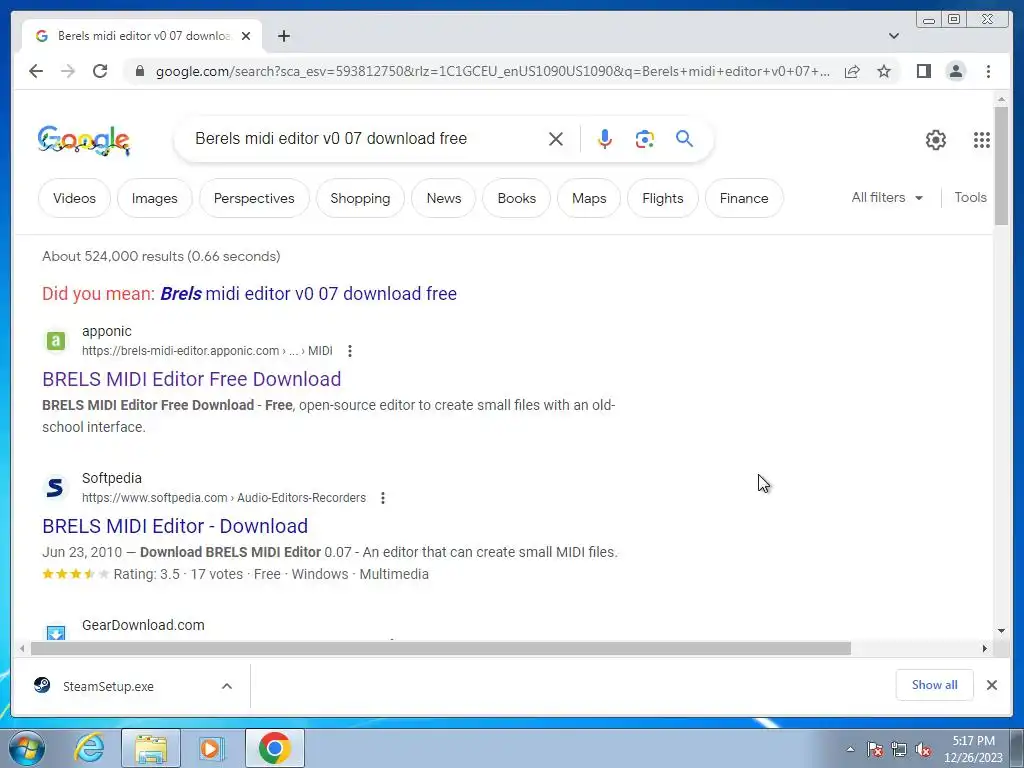Open Windows Media Player from taskbar
Viewport: 1024px width, 768px height.
212,748
